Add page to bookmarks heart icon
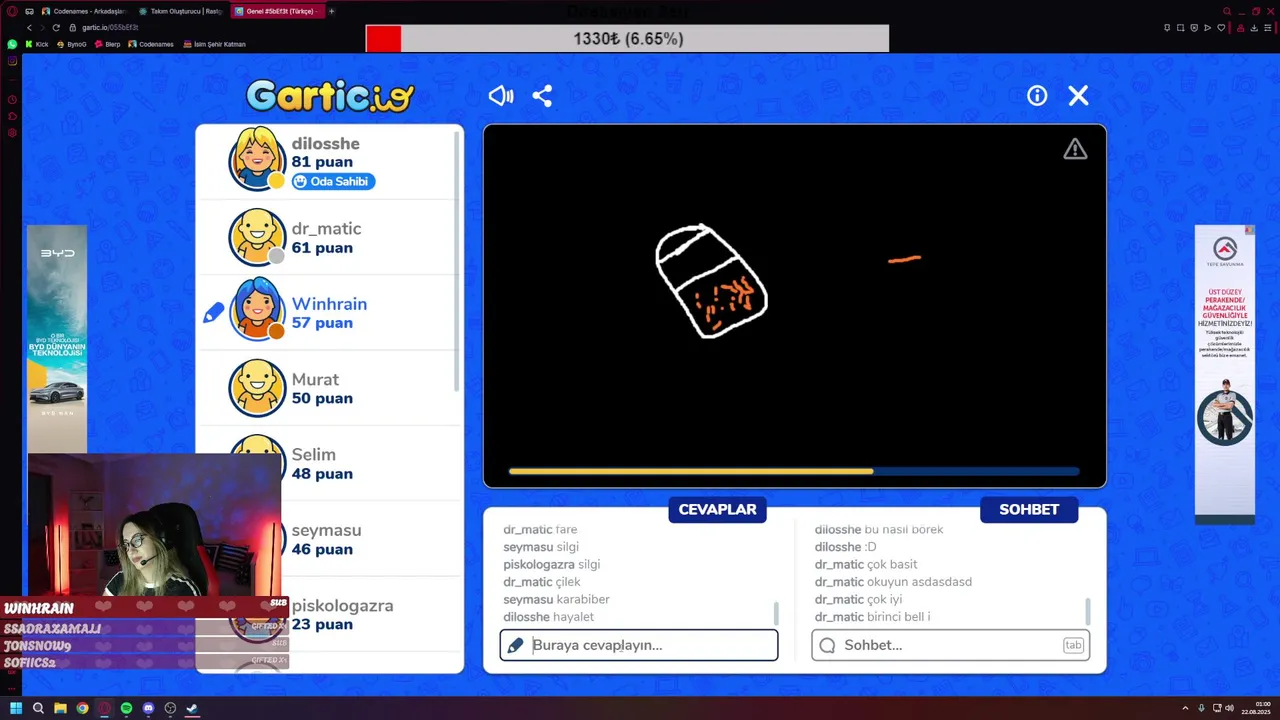 (1221, 28)
